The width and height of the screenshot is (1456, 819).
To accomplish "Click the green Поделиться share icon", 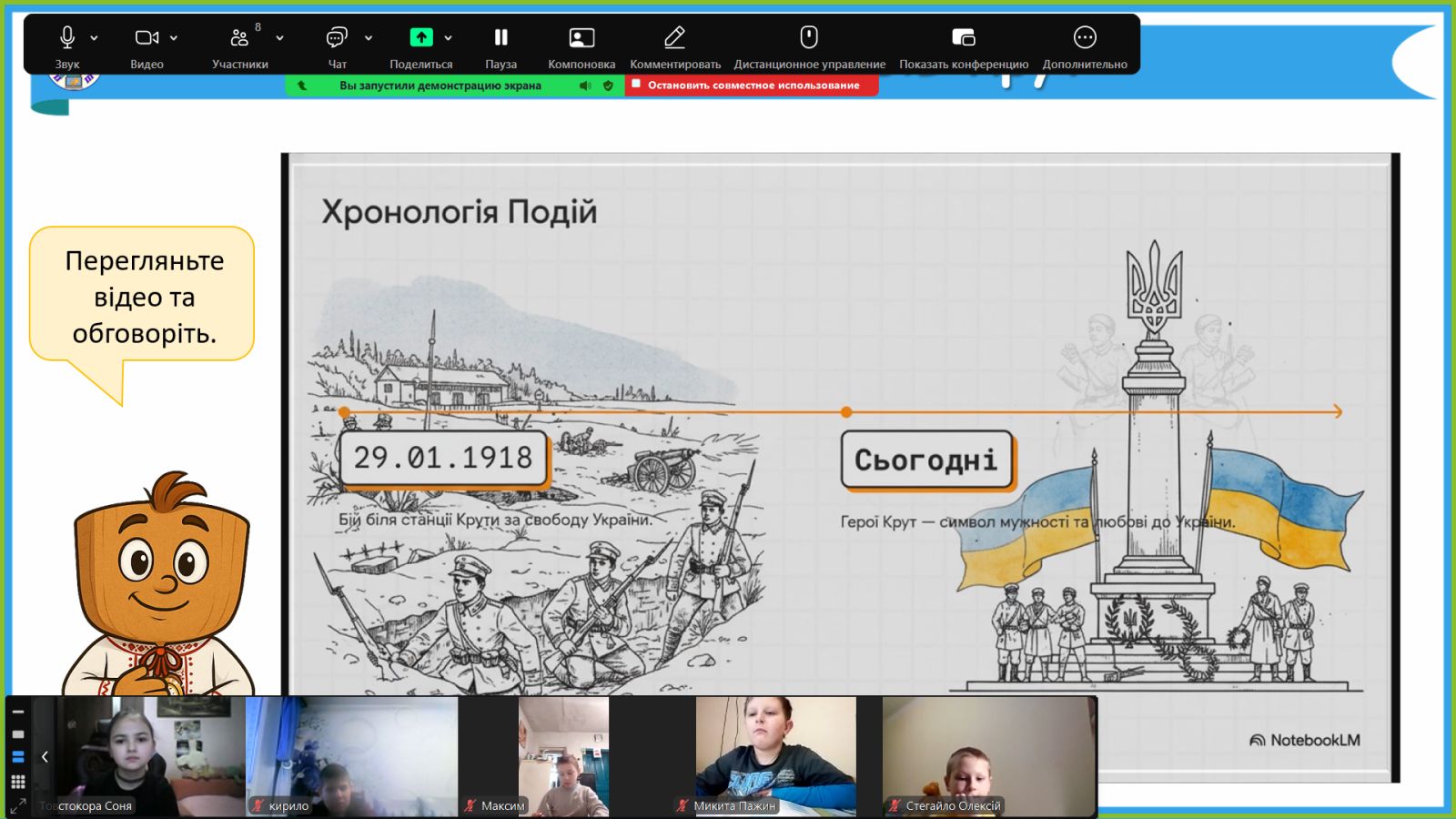I will 420,38.
